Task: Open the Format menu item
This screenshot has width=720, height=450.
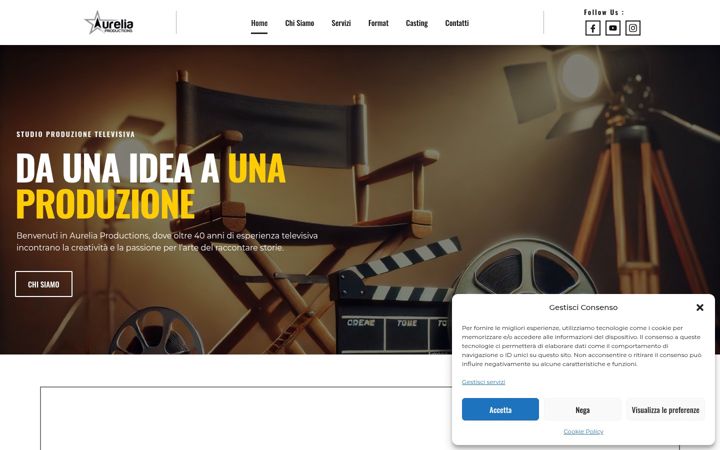Action: tap(378, 23)
